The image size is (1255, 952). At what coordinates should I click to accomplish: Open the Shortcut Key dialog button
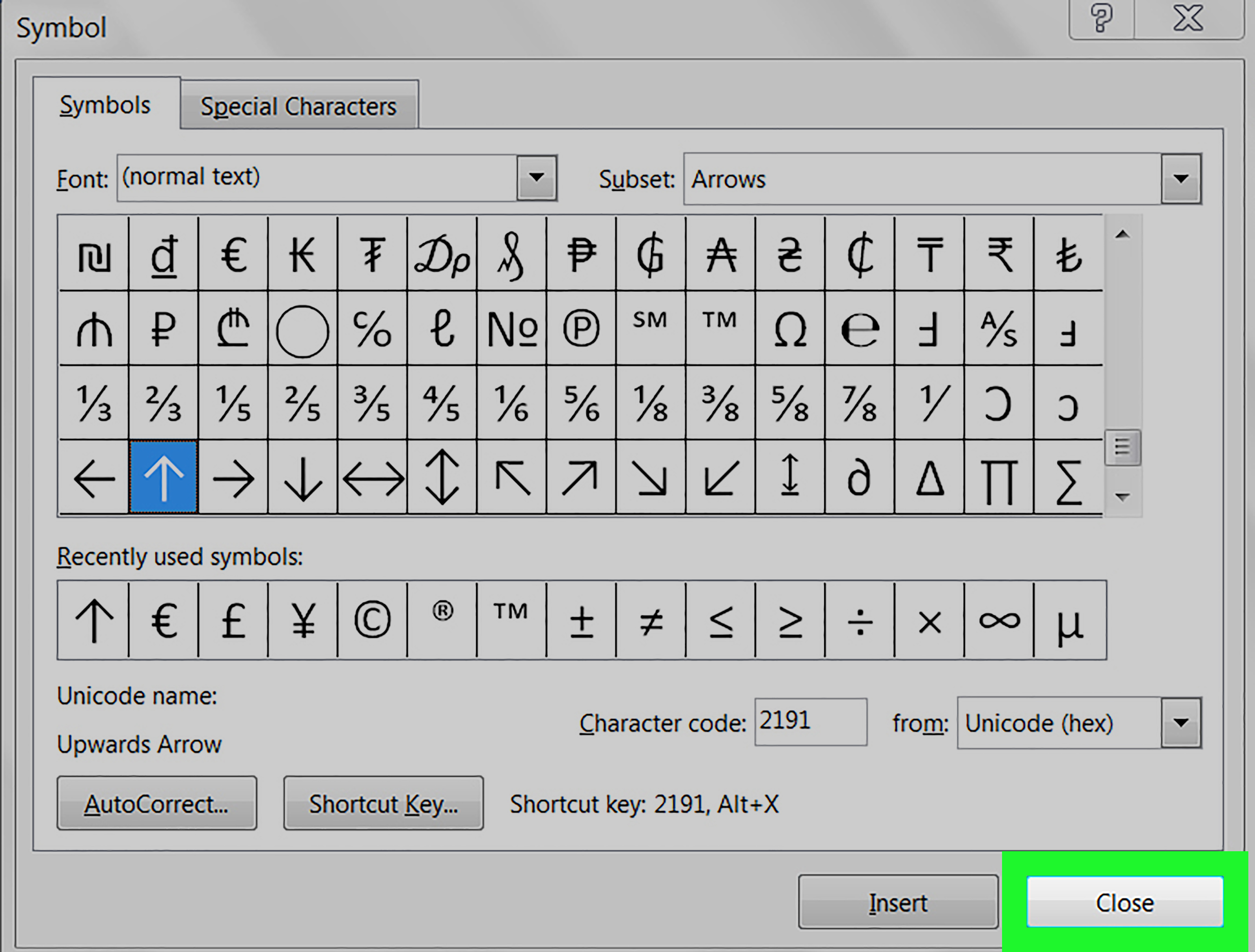click(x=383, y=804)
